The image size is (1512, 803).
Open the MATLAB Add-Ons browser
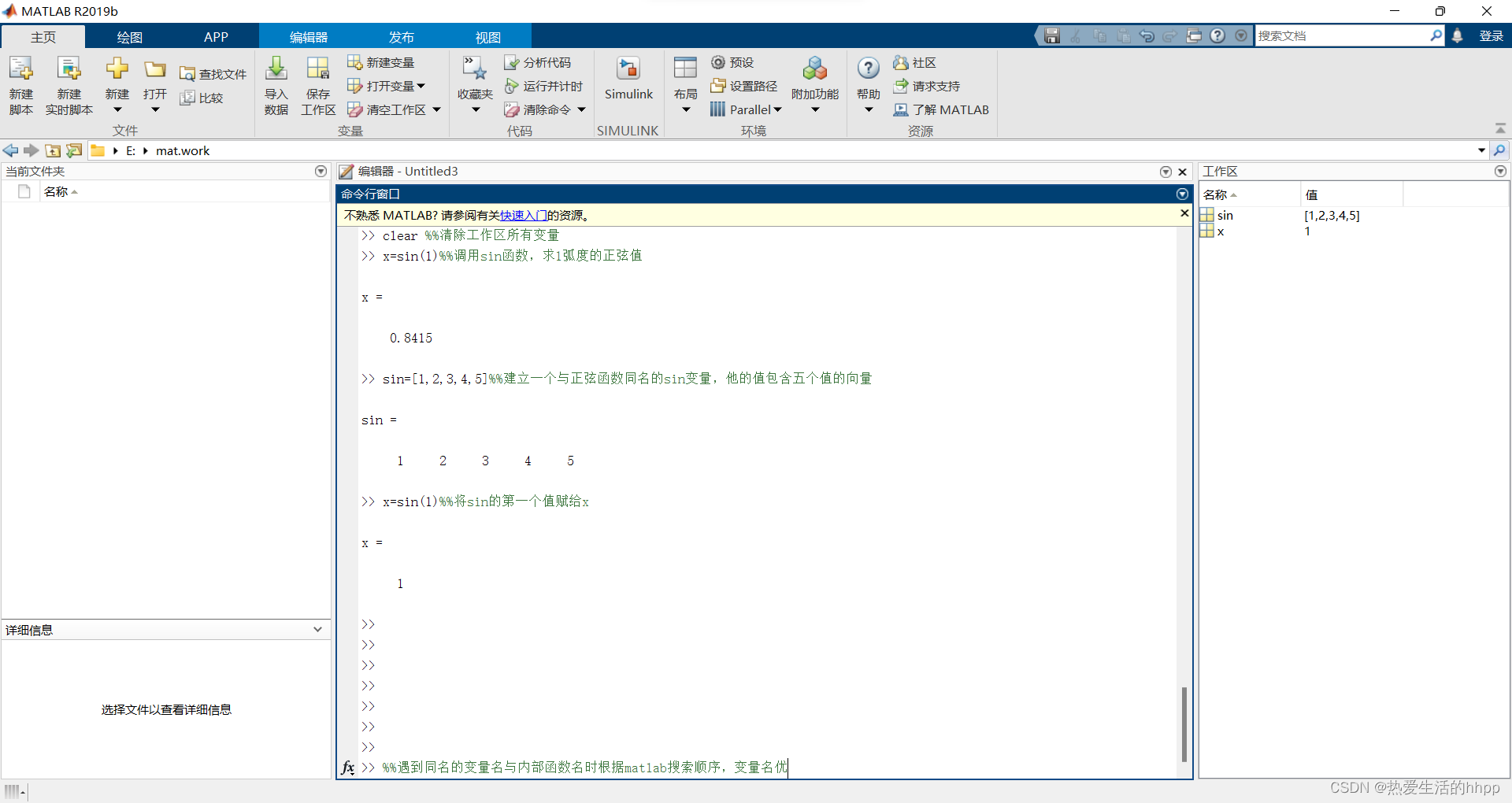tap(814, 84)
